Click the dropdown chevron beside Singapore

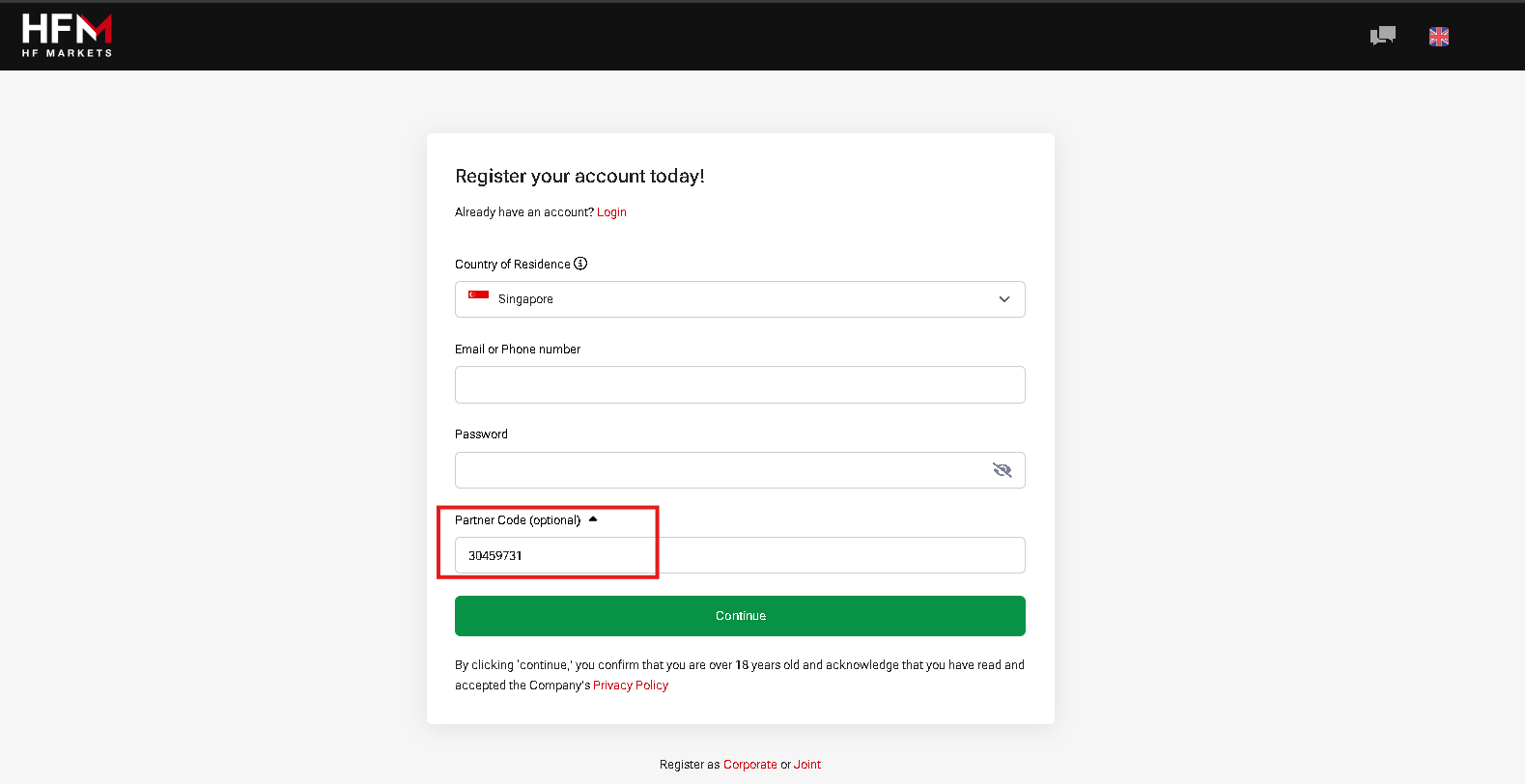click(1004, 299)
